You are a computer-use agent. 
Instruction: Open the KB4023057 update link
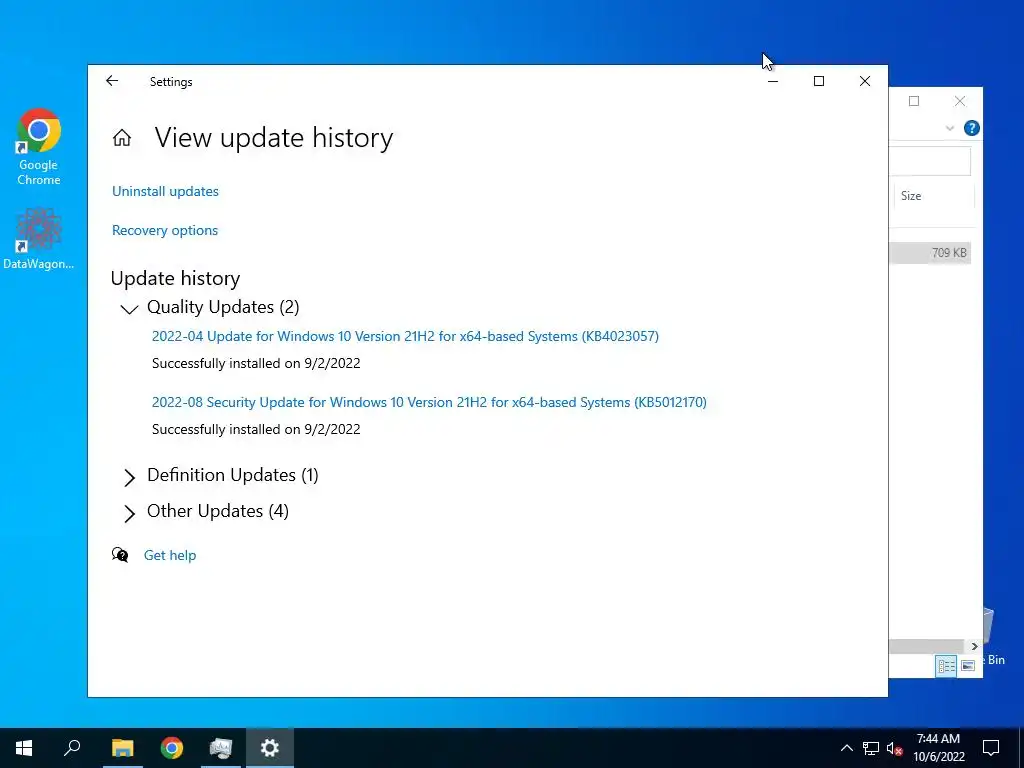click(405, 336)
